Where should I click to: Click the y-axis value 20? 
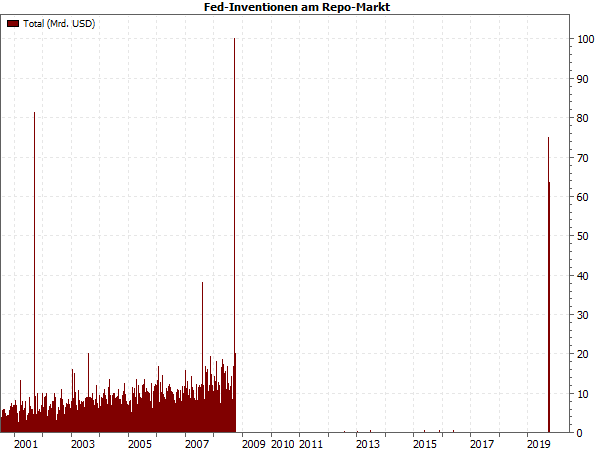click(582, 354)
